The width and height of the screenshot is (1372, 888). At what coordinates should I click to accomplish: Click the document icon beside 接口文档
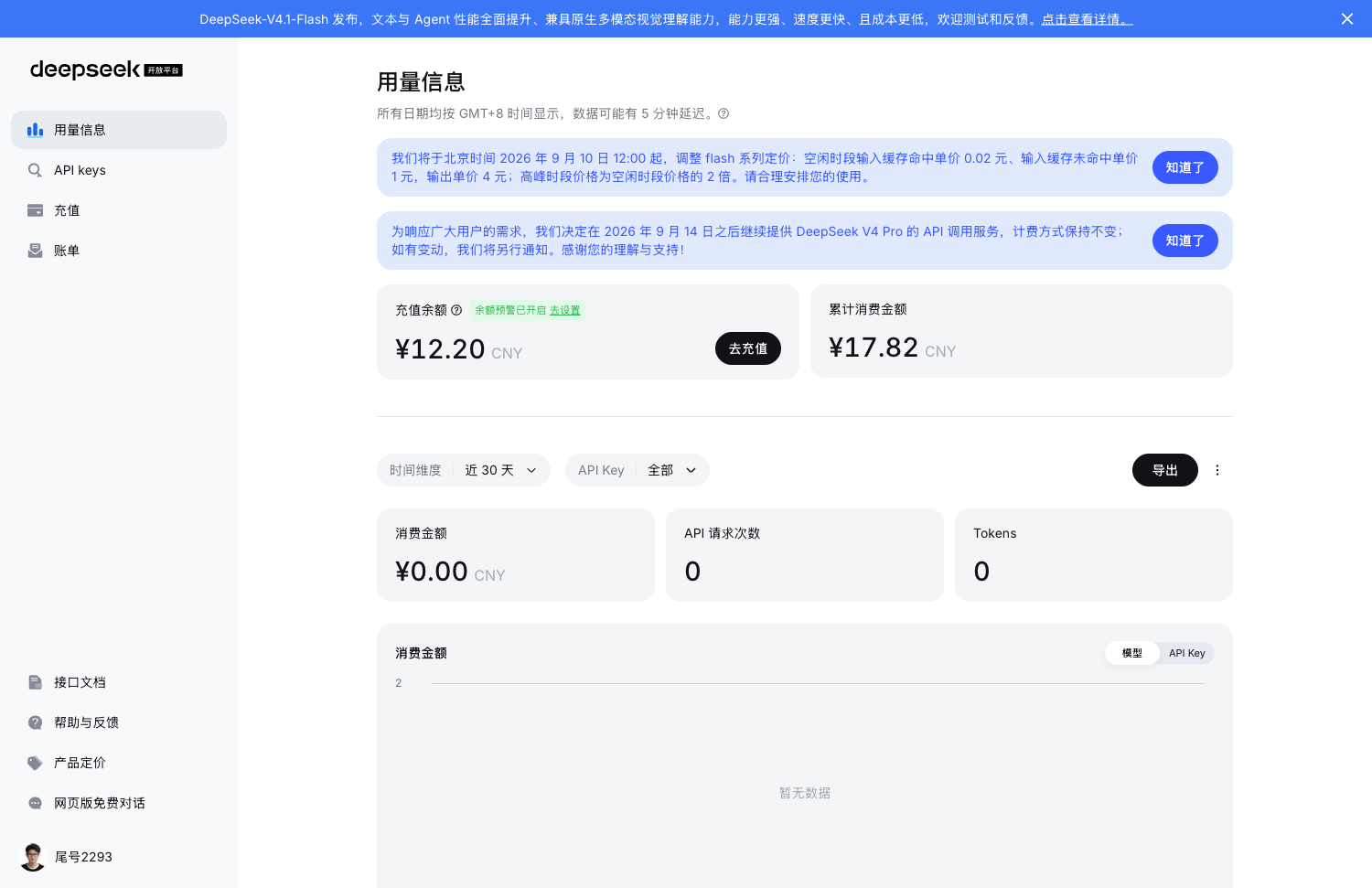(35, 682)
